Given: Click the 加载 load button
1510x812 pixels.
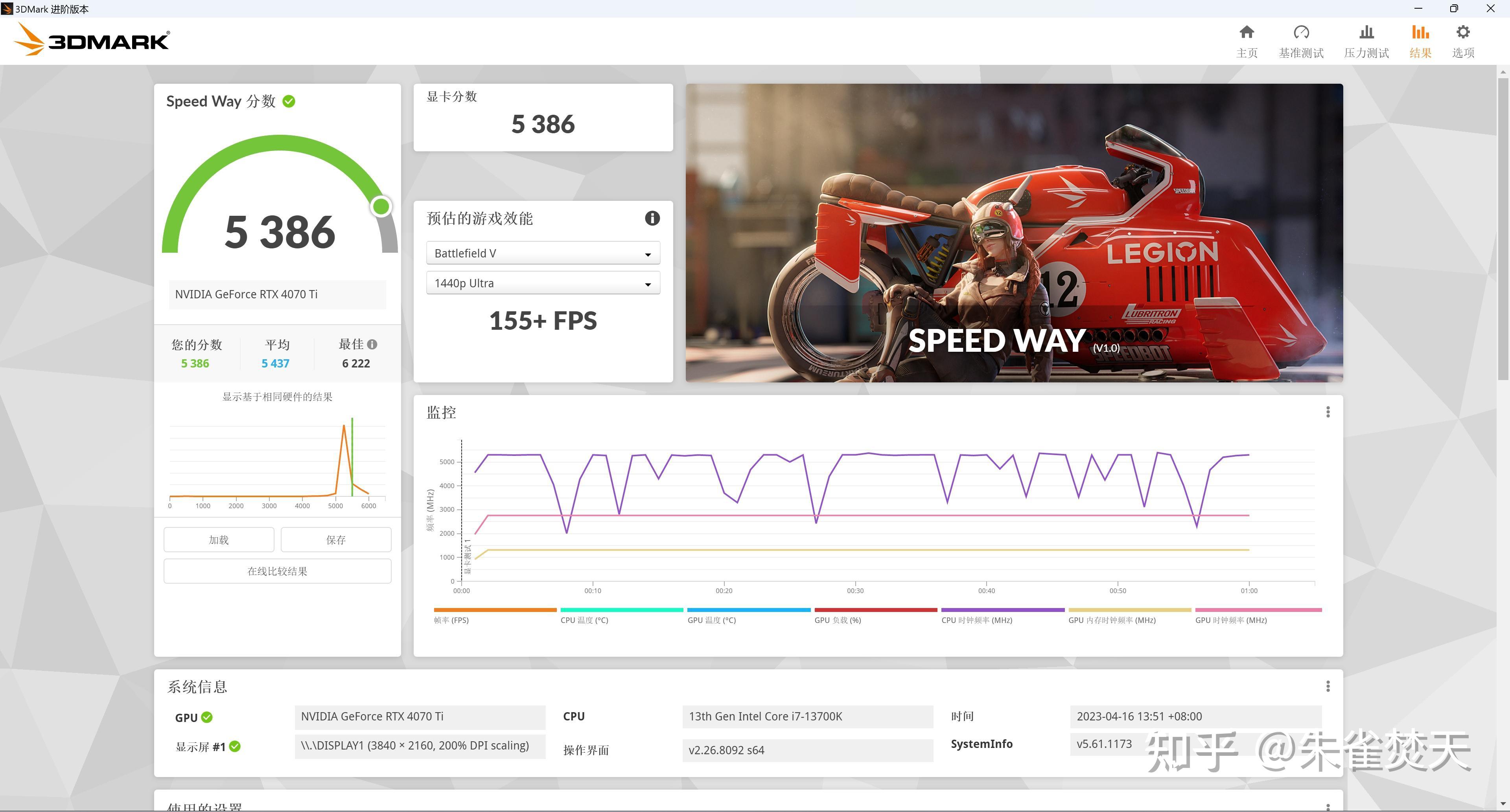Looking at the screenshot, I should click(x=219, y=540).
